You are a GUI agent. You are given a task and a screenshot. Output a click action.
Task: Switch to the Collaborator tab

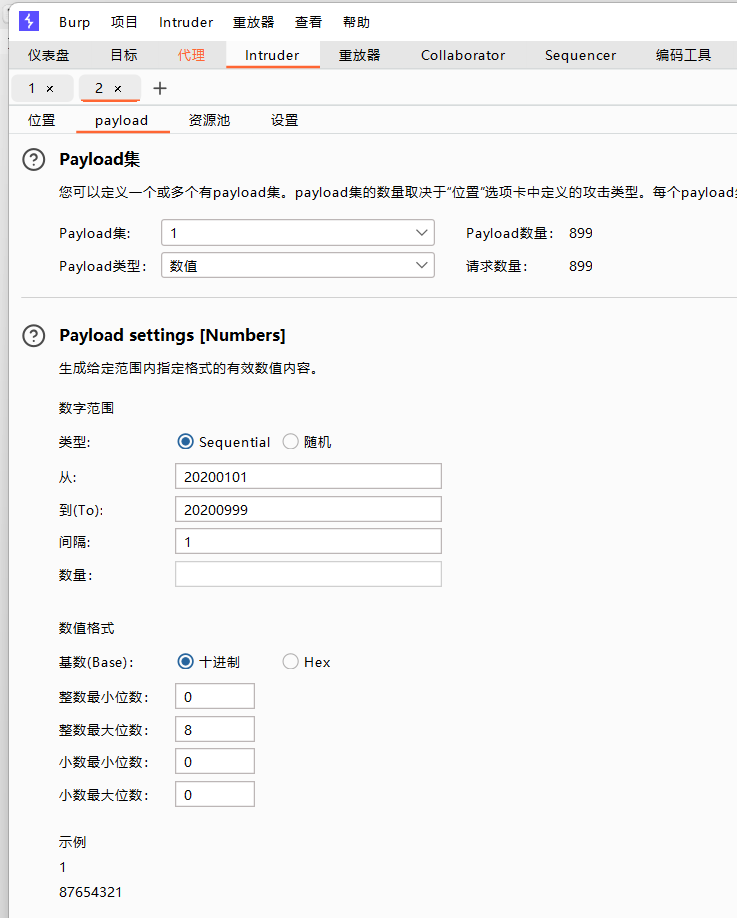pyautogui.click(x=463, y=55)
